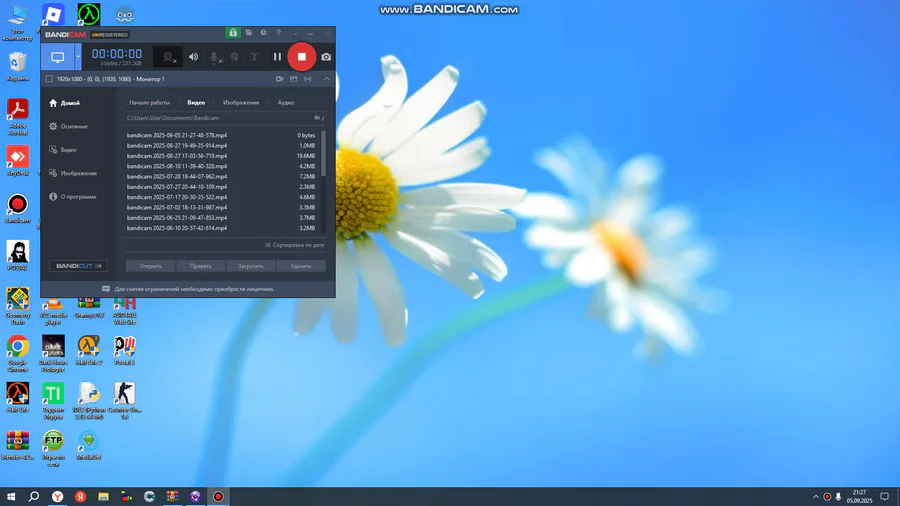Collapse the panel with the up chevron
900x506 pixels.
327,79
